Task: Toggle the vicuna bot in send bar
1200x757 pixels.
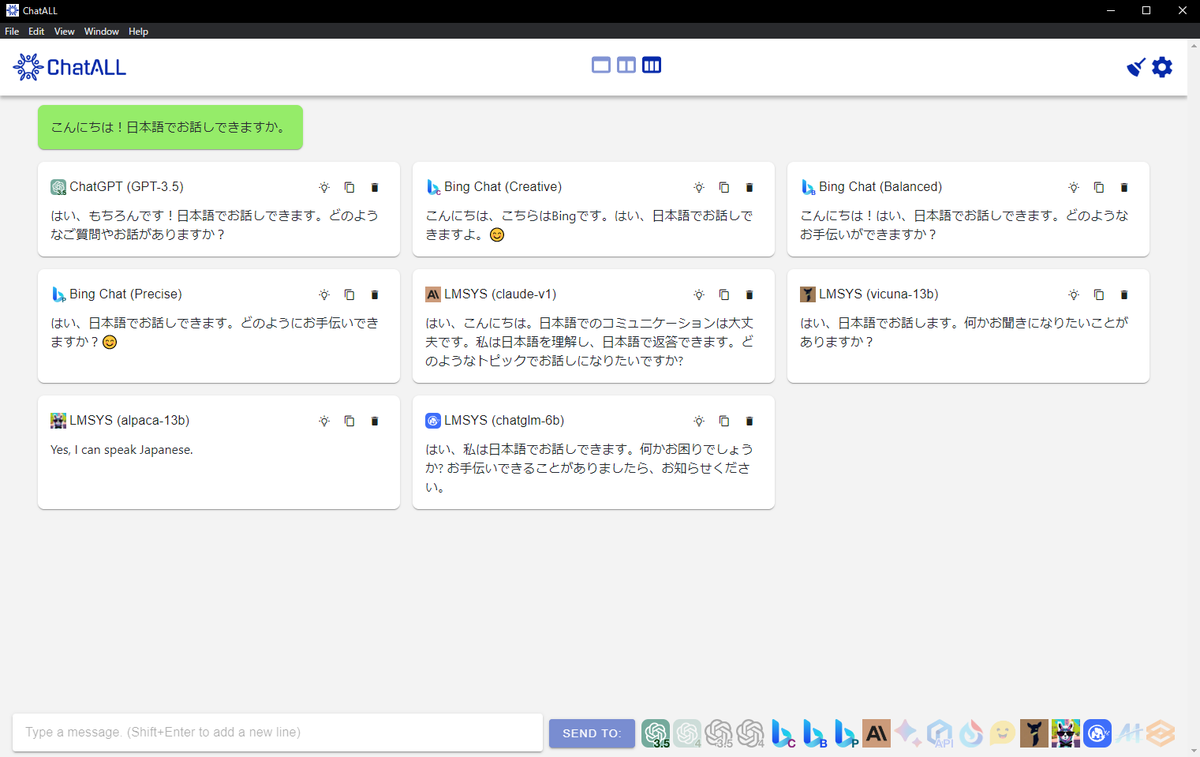Action: [x=1034, y=733]
